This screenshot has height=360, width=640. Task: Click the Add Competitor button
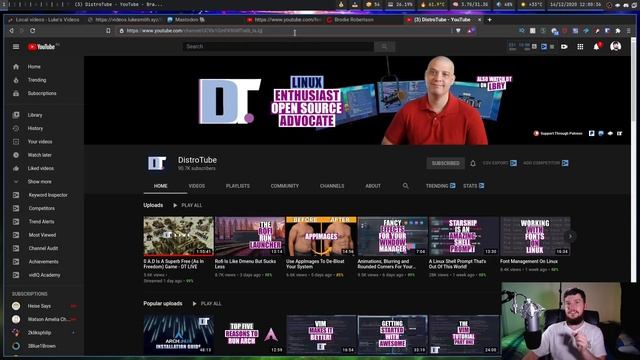coord(545,163)
